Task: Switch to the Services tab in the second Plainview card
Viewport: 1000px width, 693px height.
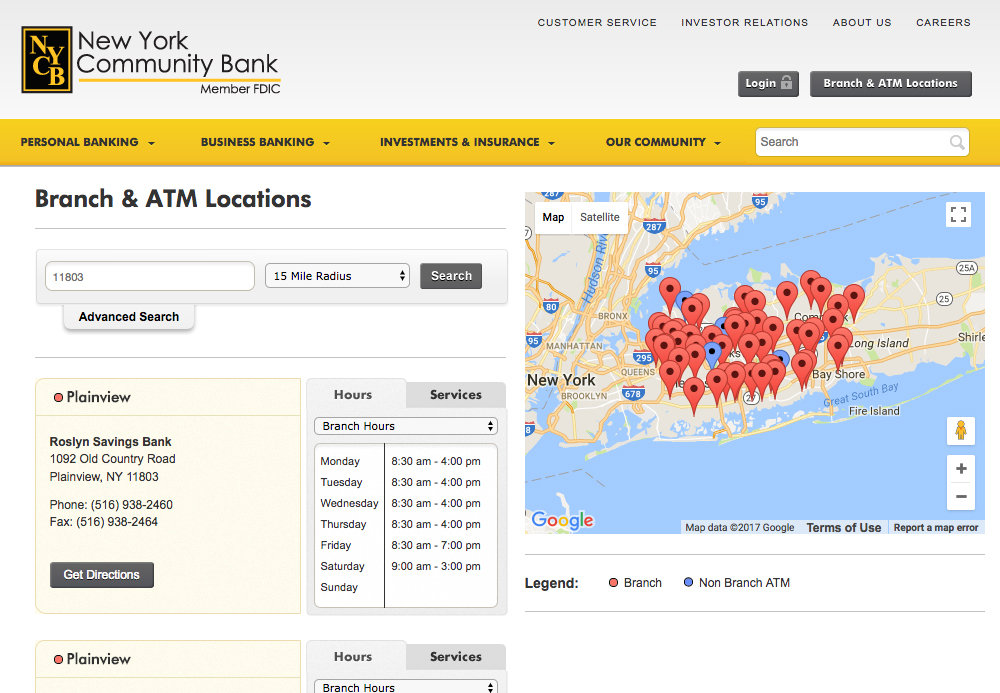Action: coord(455,657)
